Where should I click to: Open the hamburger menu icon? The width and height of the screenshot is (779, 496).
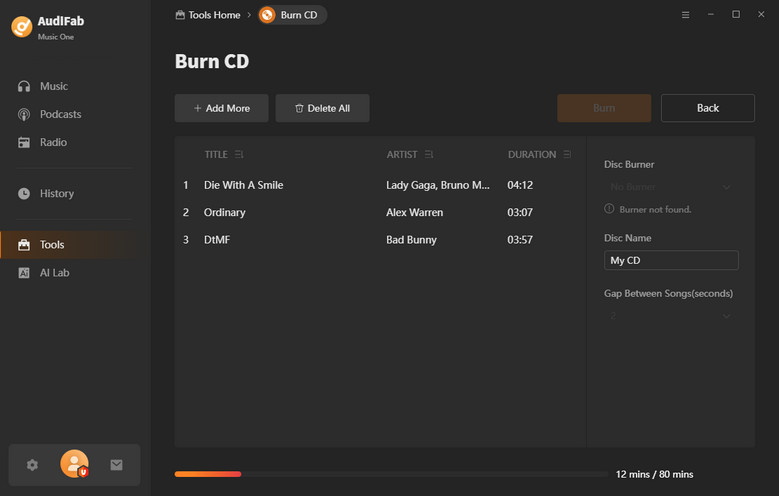point(686,15)
